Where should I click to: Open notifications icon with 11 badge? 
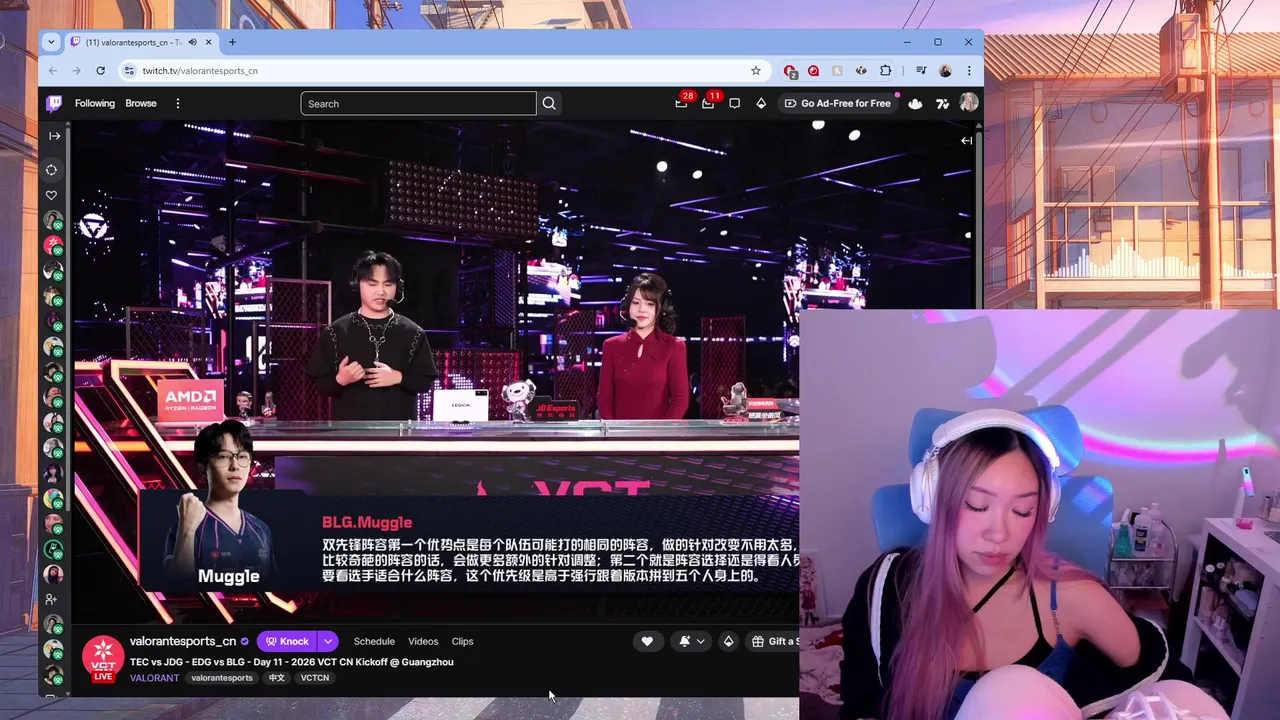708,103
